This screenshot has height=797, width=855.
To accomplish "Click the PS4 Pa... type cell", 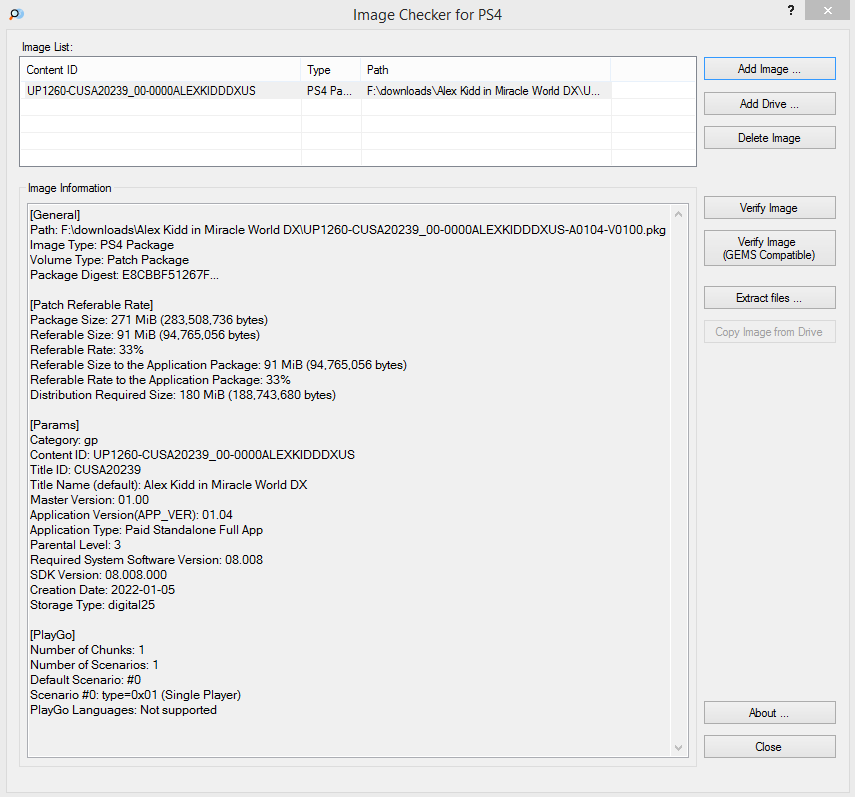I will point(329,91).
